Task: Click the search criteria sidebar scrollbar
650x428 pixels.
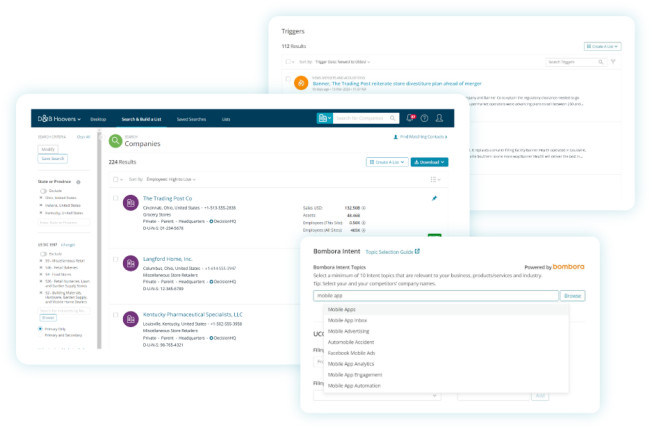Action: [x=99, y=239]
